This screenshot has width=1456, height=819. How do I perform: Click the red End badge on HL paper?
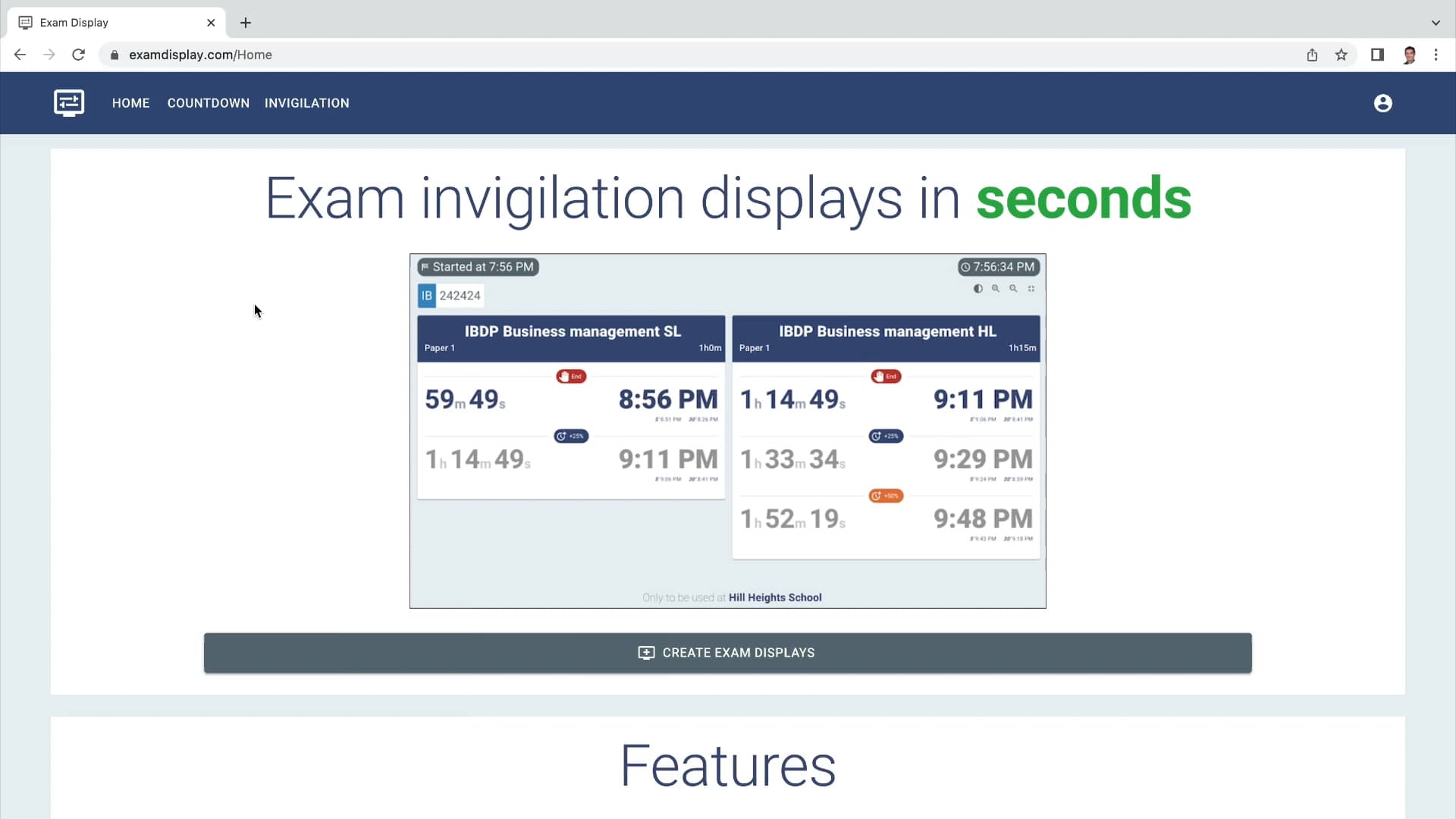click(886, 376)
